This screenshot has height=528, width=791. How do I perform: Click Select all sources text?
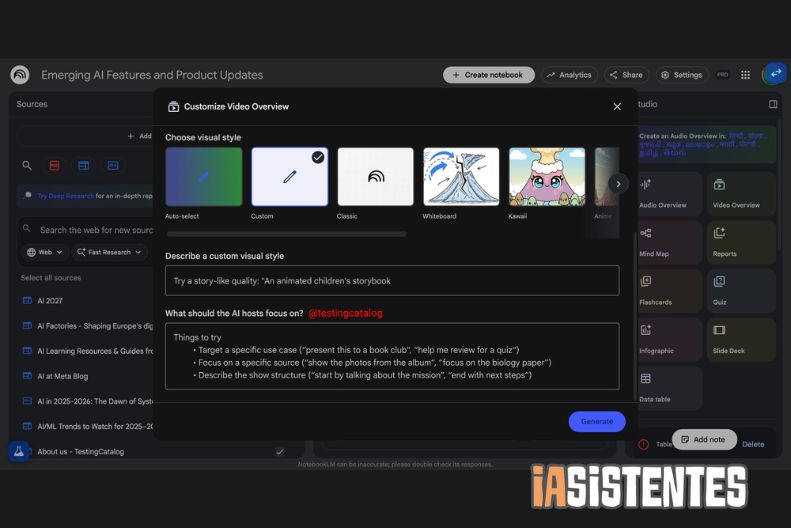(x=51, y=278)
